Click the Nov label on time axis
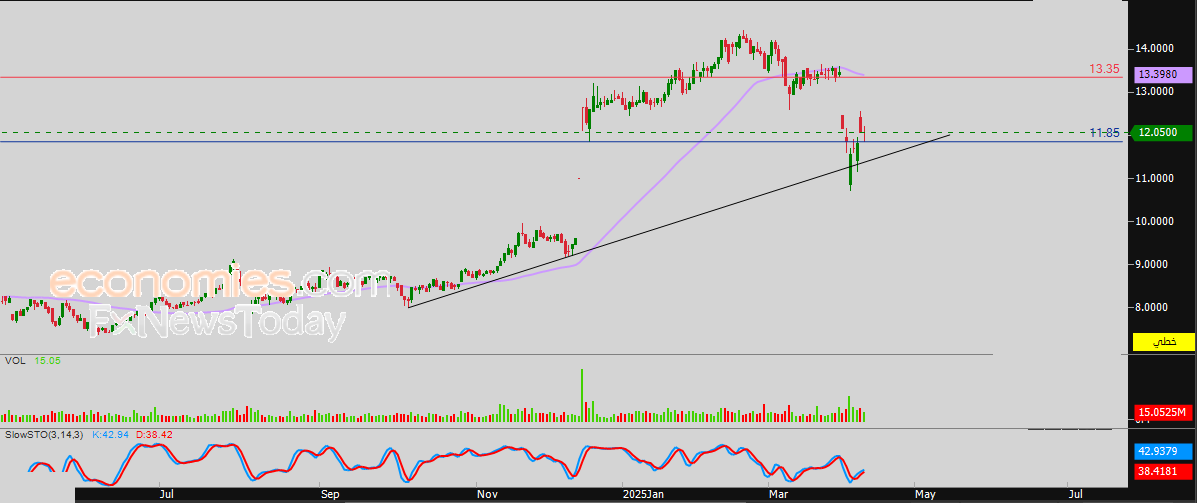Image resolution: width=1197 pixels, height=503 pixels. click(x=488, y=495)
